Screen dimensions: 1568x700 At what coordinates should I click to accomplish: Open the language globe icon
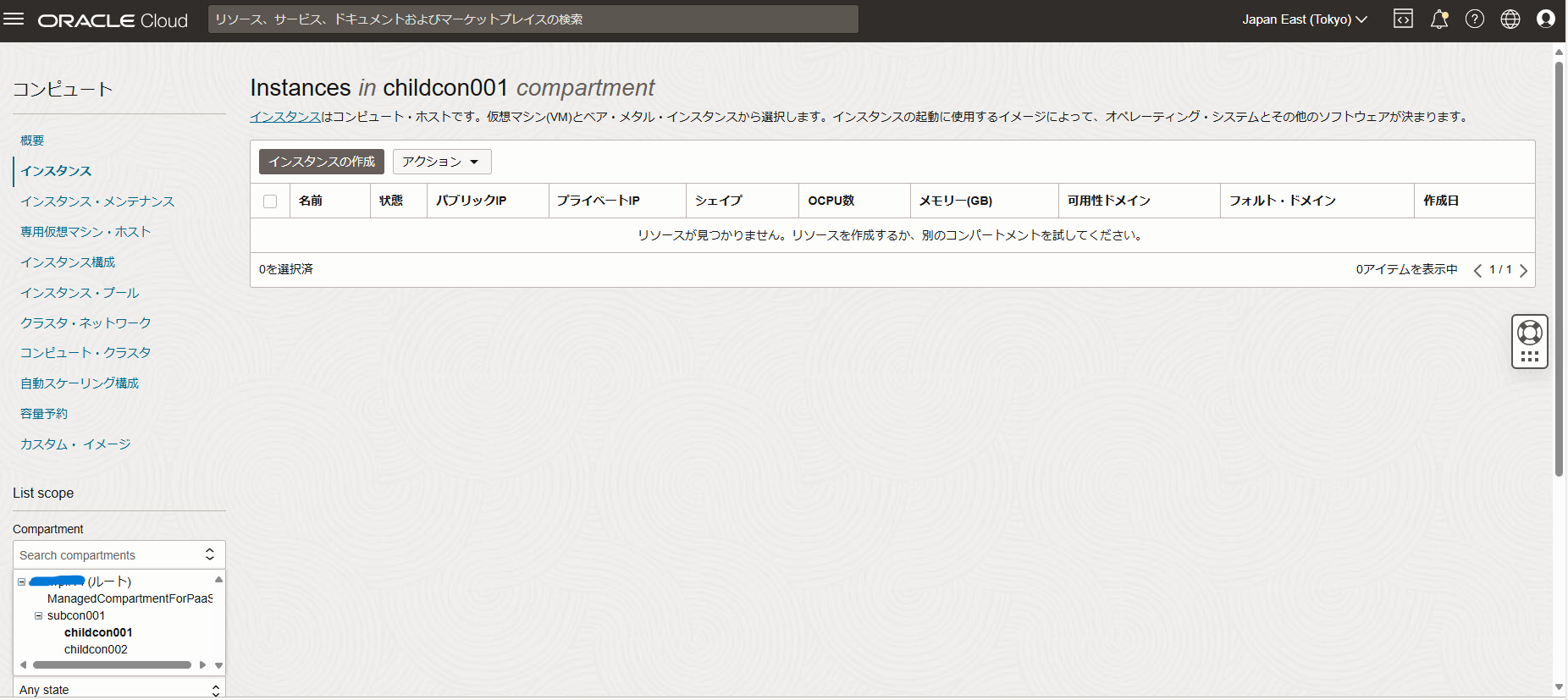tap(1510, 19)
